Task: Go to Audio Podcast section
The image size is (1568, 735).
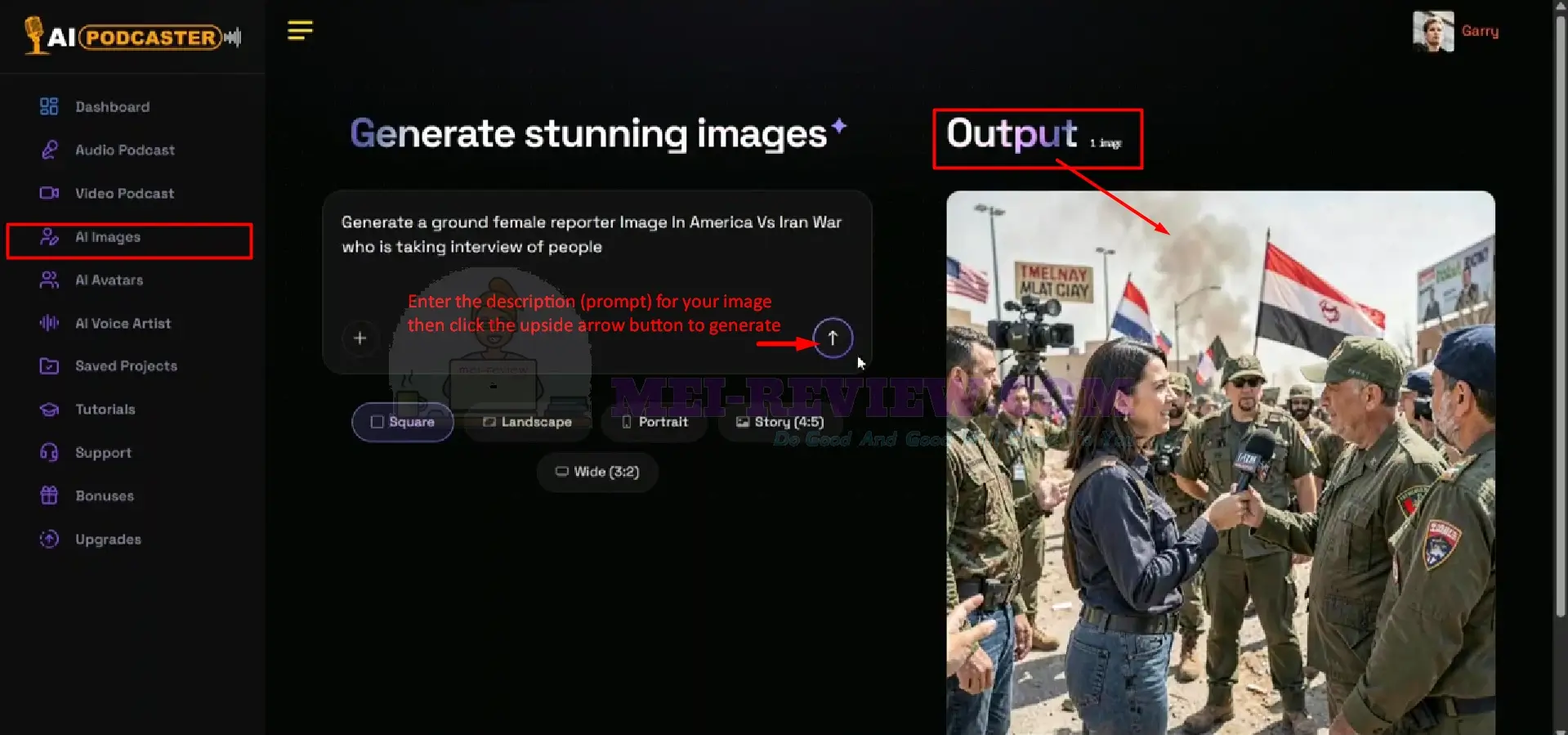Action: click(x=125, y=150)
